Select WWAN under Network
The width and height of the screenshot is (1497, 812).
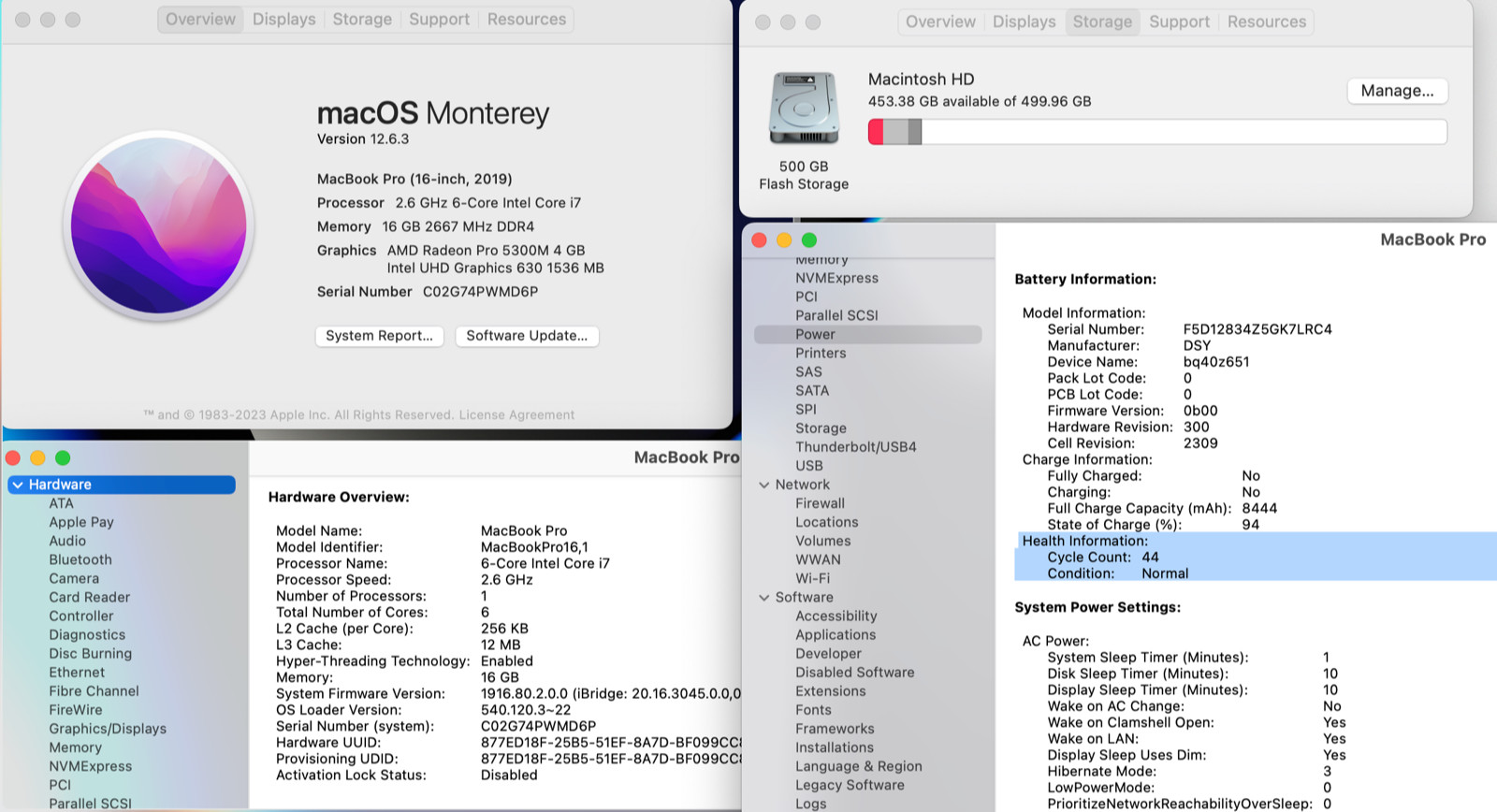tap(818, 559)
